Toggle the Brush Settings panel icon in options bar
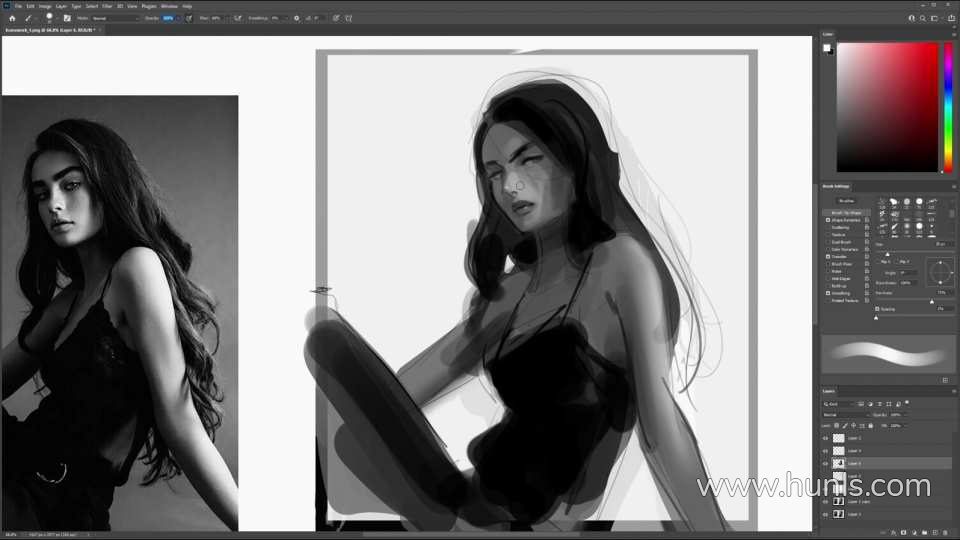The width and height of the screenshot is (960, 540). (67, 18)
